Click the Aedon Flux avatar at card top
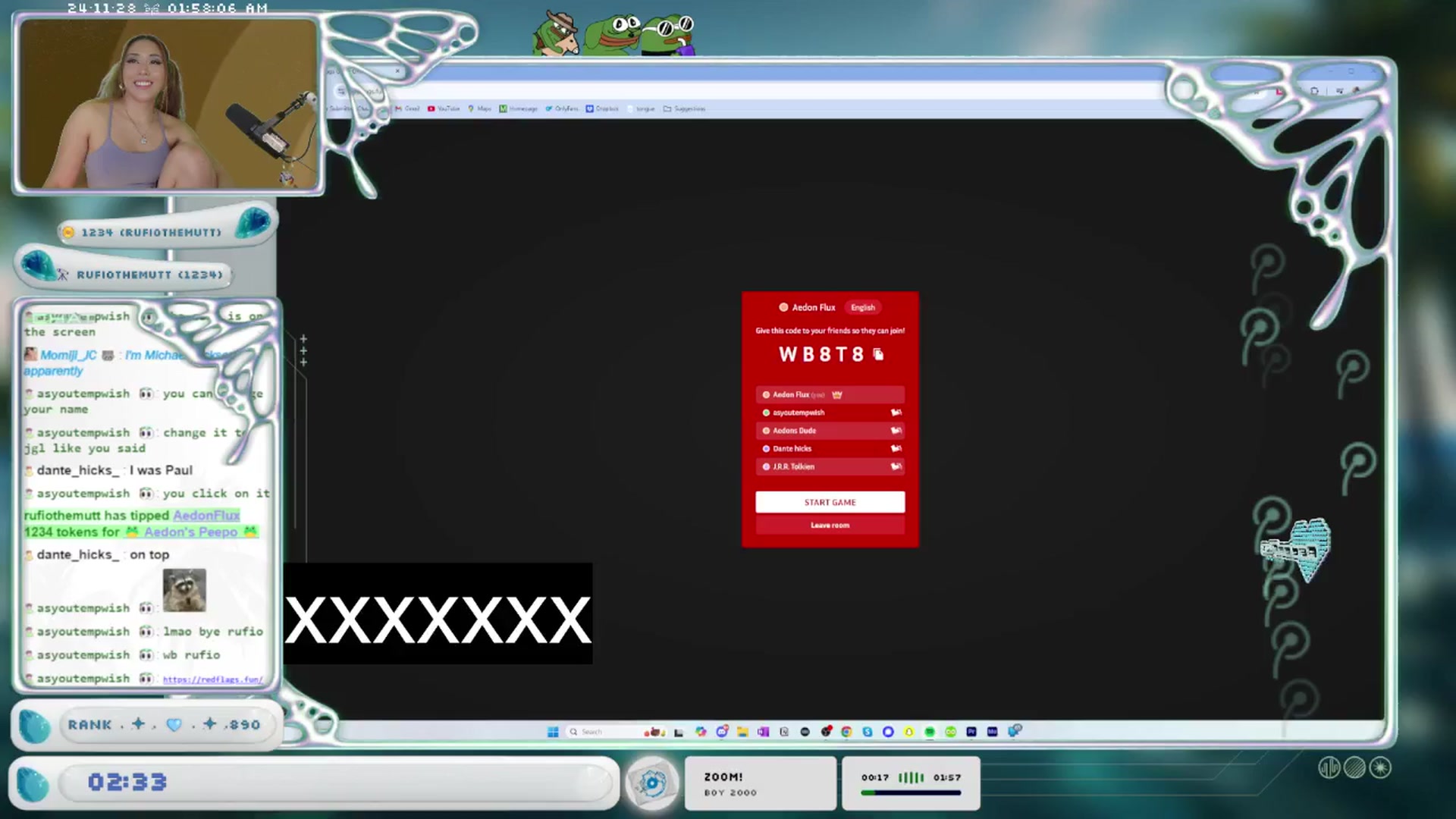The height and width of the screenshot is (819, 1456). tap(783, 307)
